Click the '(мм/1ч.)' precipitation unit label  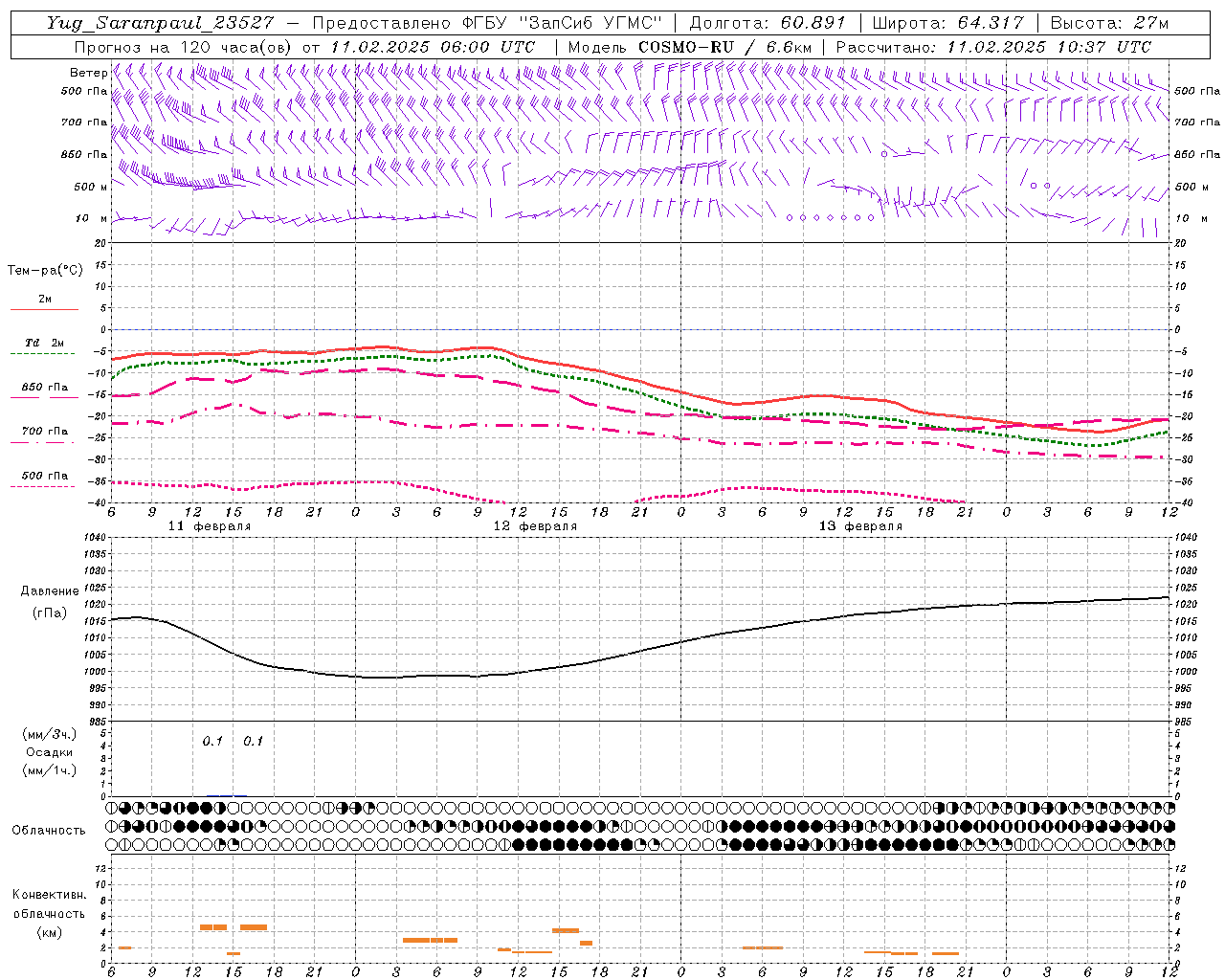[x=49, y=770]
